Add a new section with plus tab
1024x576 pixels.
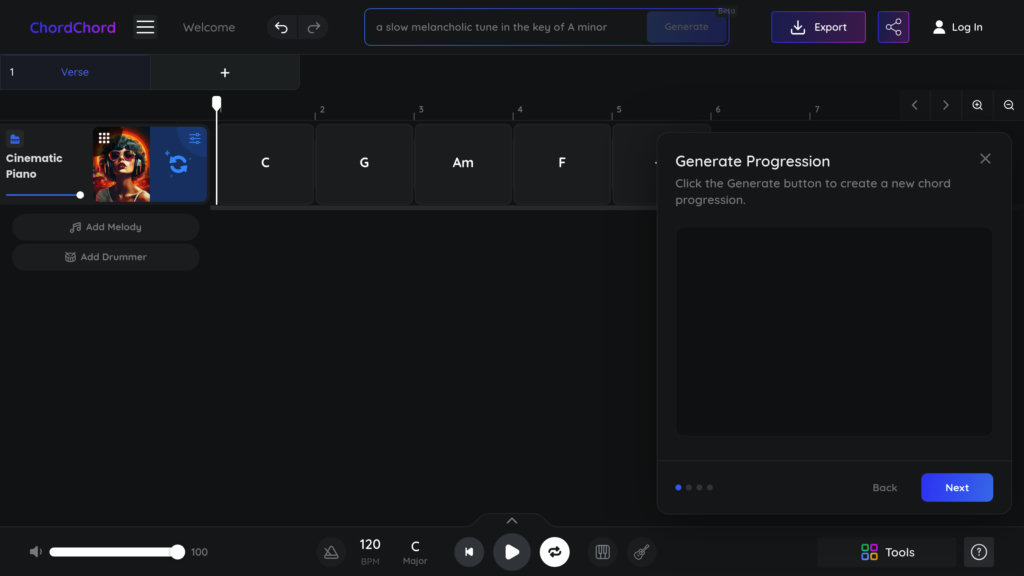[x=225, y=72]
